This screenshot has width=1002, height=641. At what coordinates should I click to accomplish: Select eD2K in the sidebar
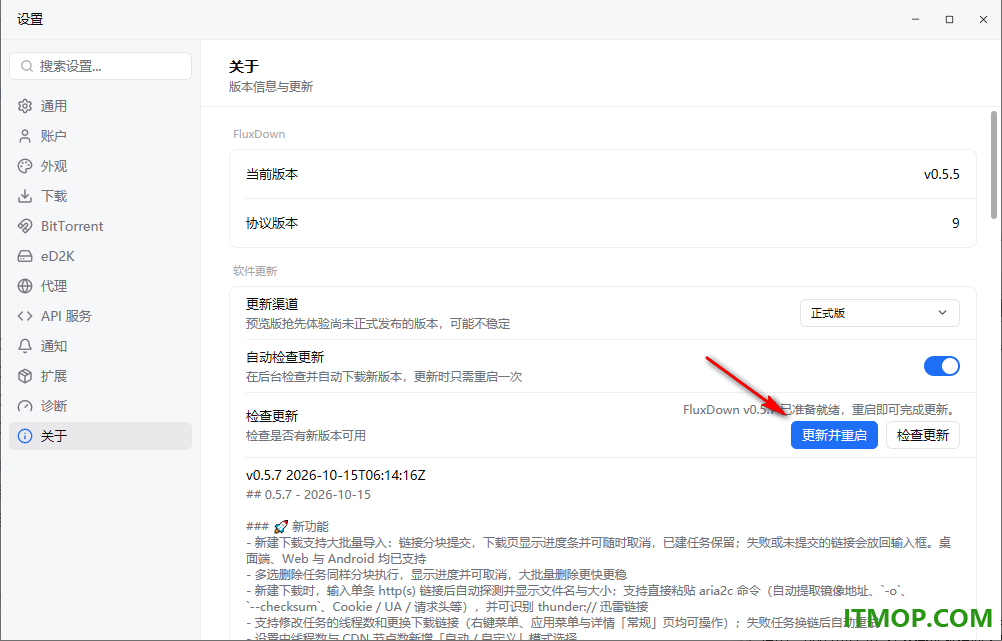pos(100,256)
